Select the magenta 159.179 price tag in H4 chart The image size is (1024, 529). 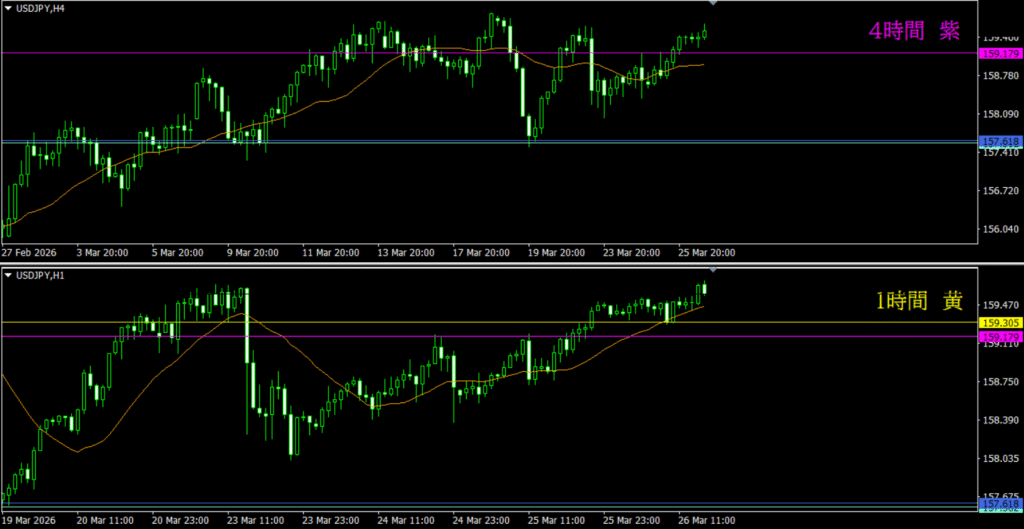[999, 53]
